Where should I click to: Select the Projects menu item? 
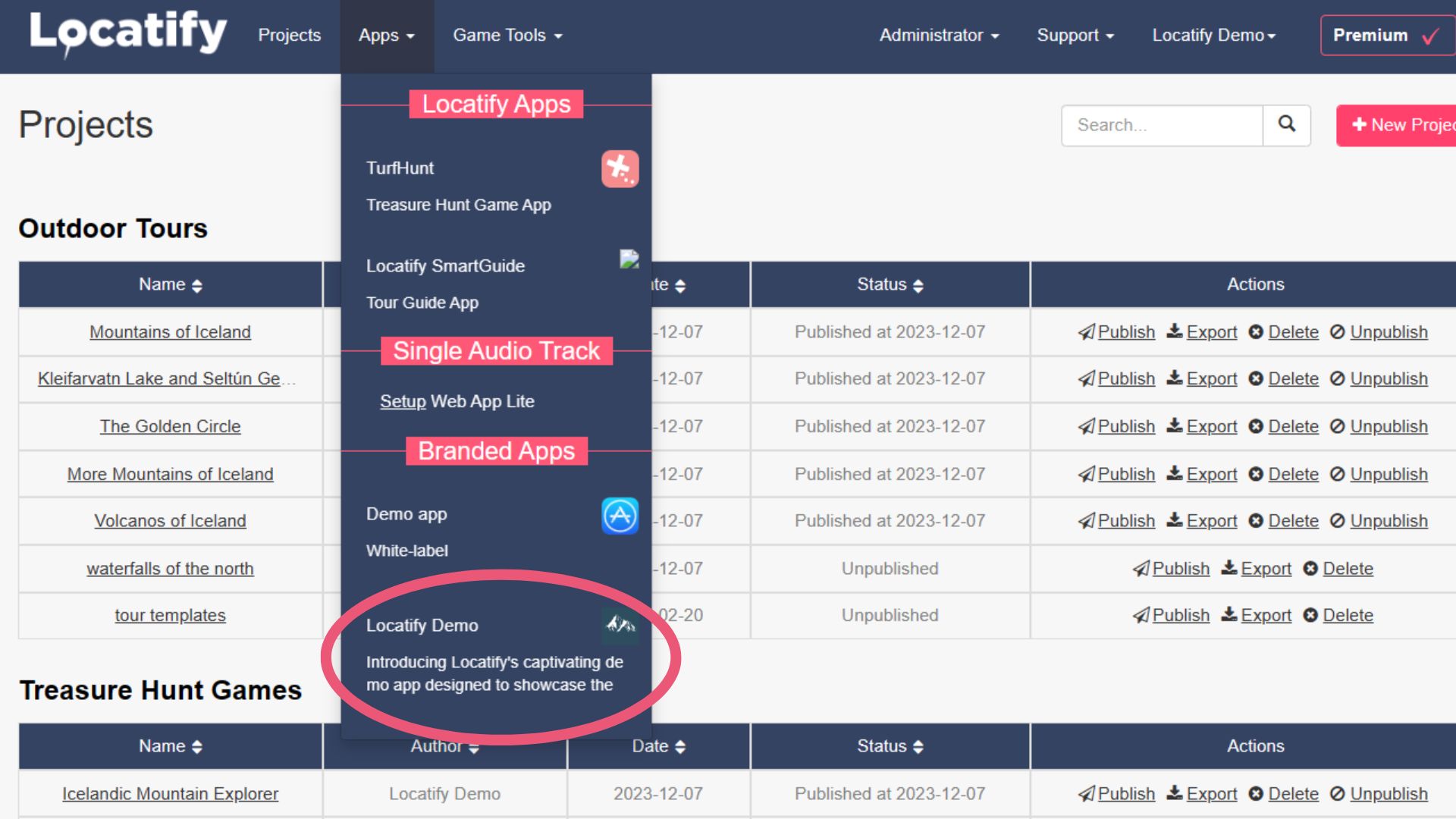(x=289, y=35)
